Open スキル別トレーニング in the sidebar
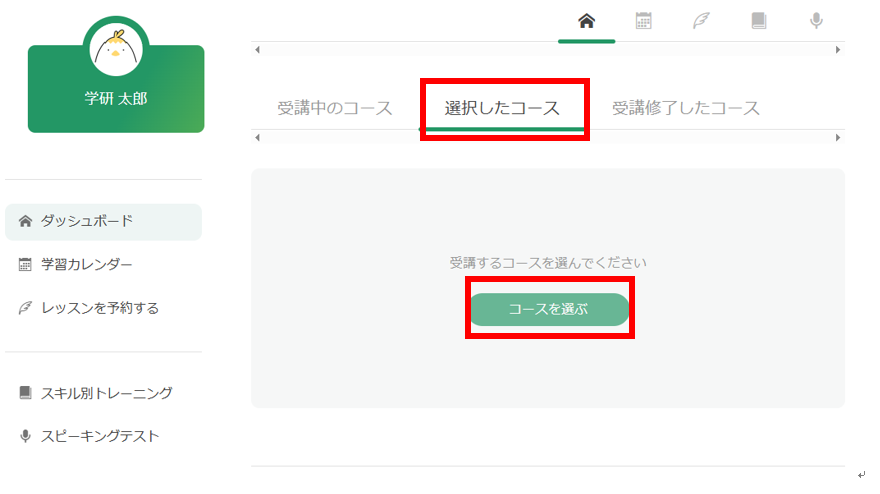 pyautogui.click(x=107, y=393)
